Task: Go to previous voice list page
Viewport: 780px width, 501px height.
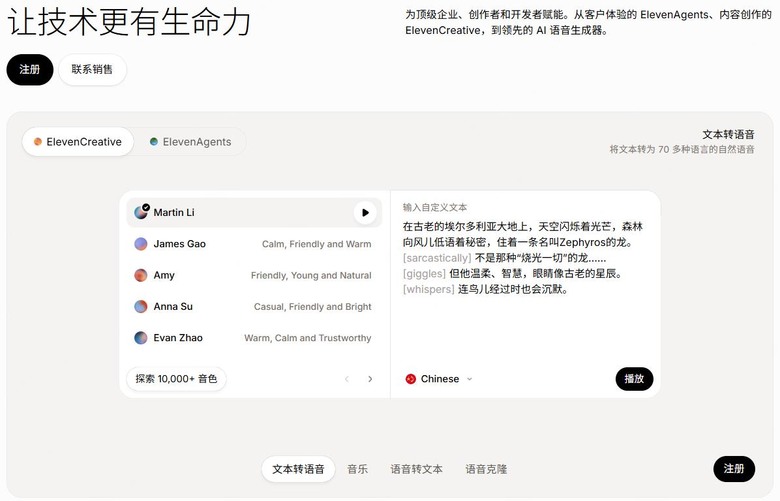Action: pos(347,379)
